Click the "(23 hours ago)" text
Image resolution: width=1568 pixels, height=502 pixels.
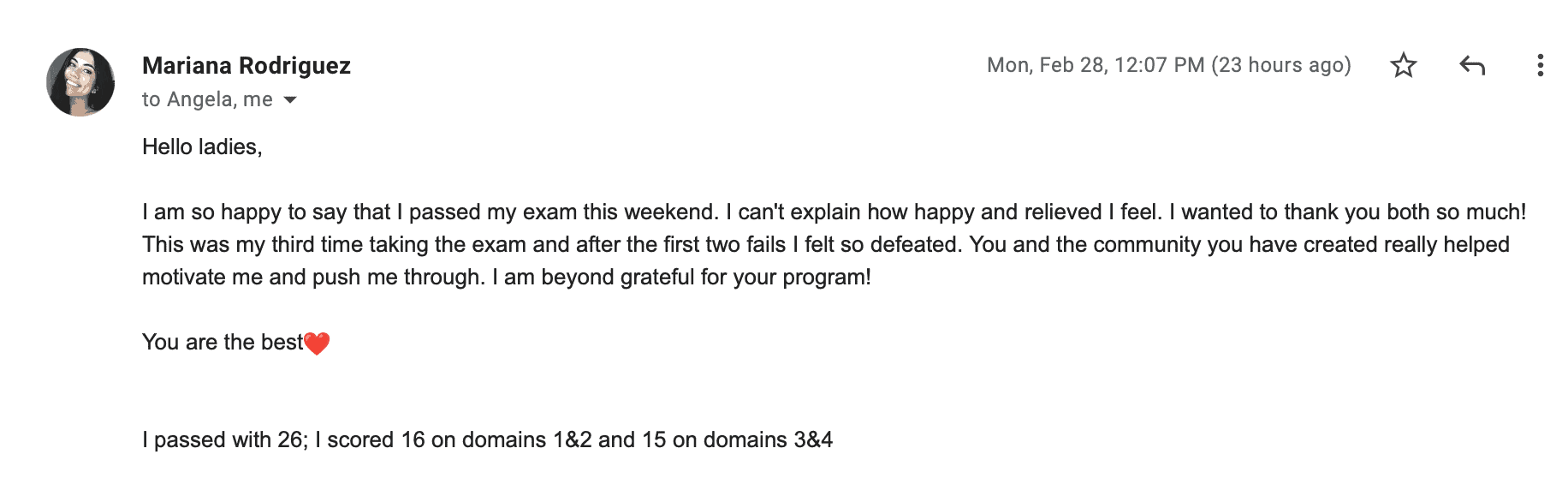point(1280,65)
